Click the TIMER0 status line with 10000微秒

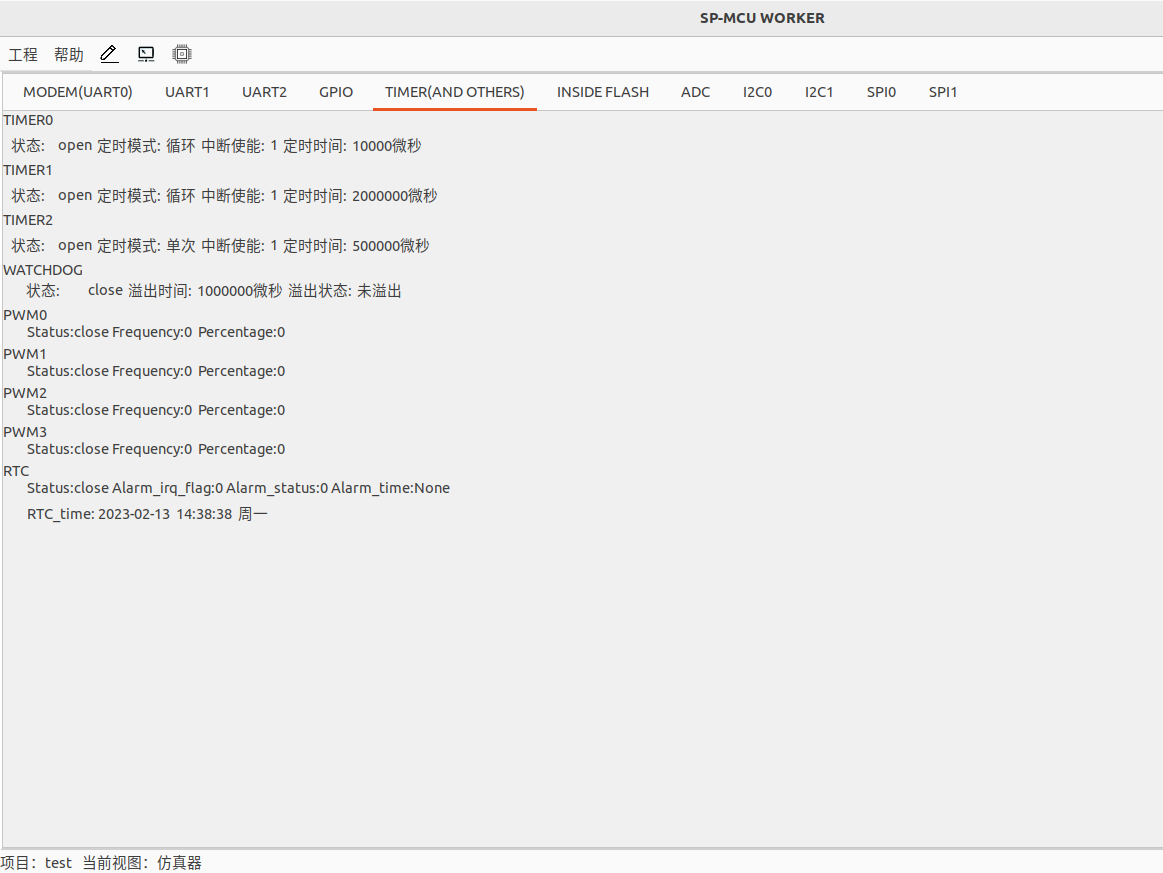216,146
